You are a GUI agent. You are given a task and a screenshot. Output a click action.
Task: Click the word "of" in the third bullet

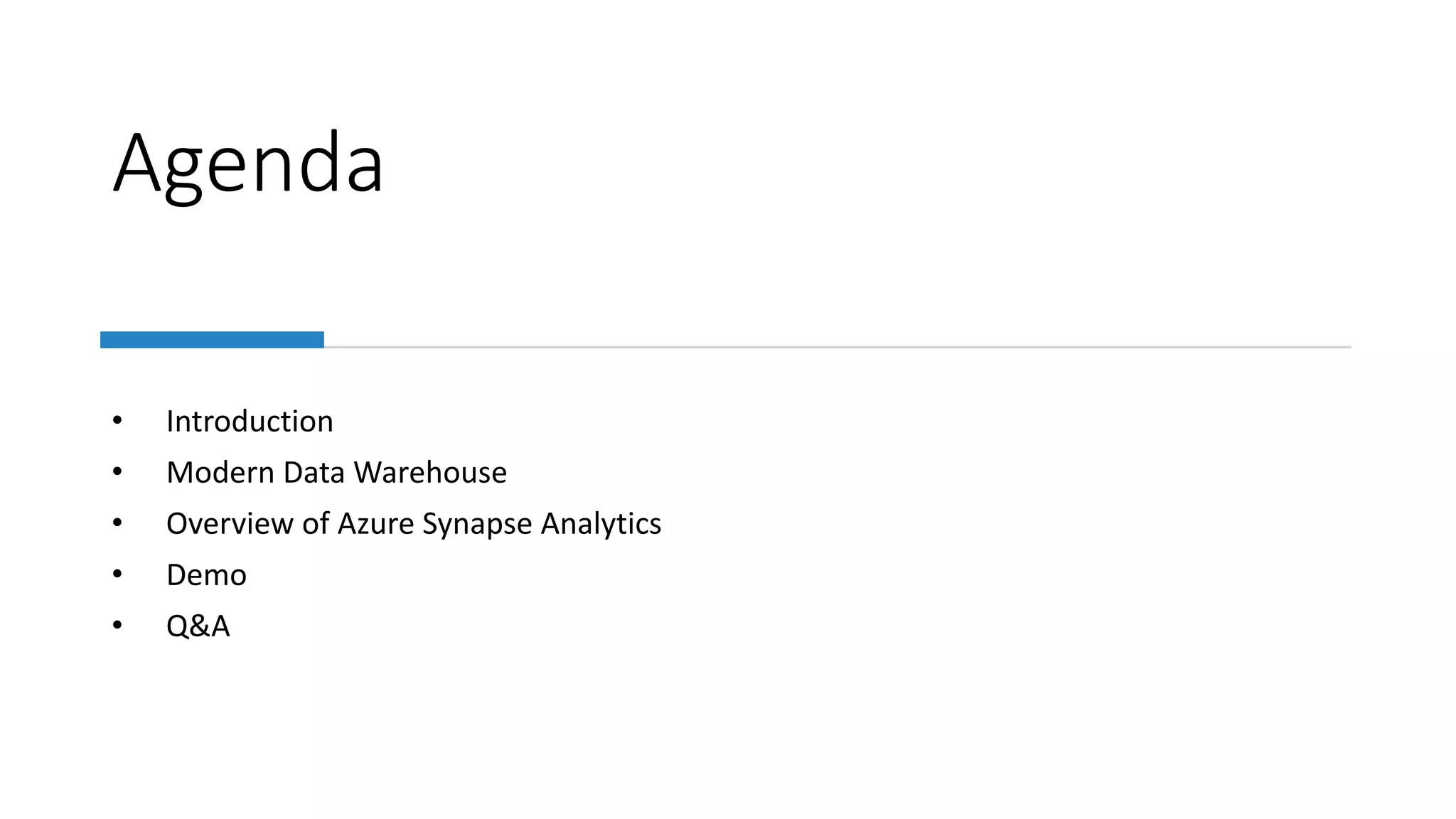(315, 524)
